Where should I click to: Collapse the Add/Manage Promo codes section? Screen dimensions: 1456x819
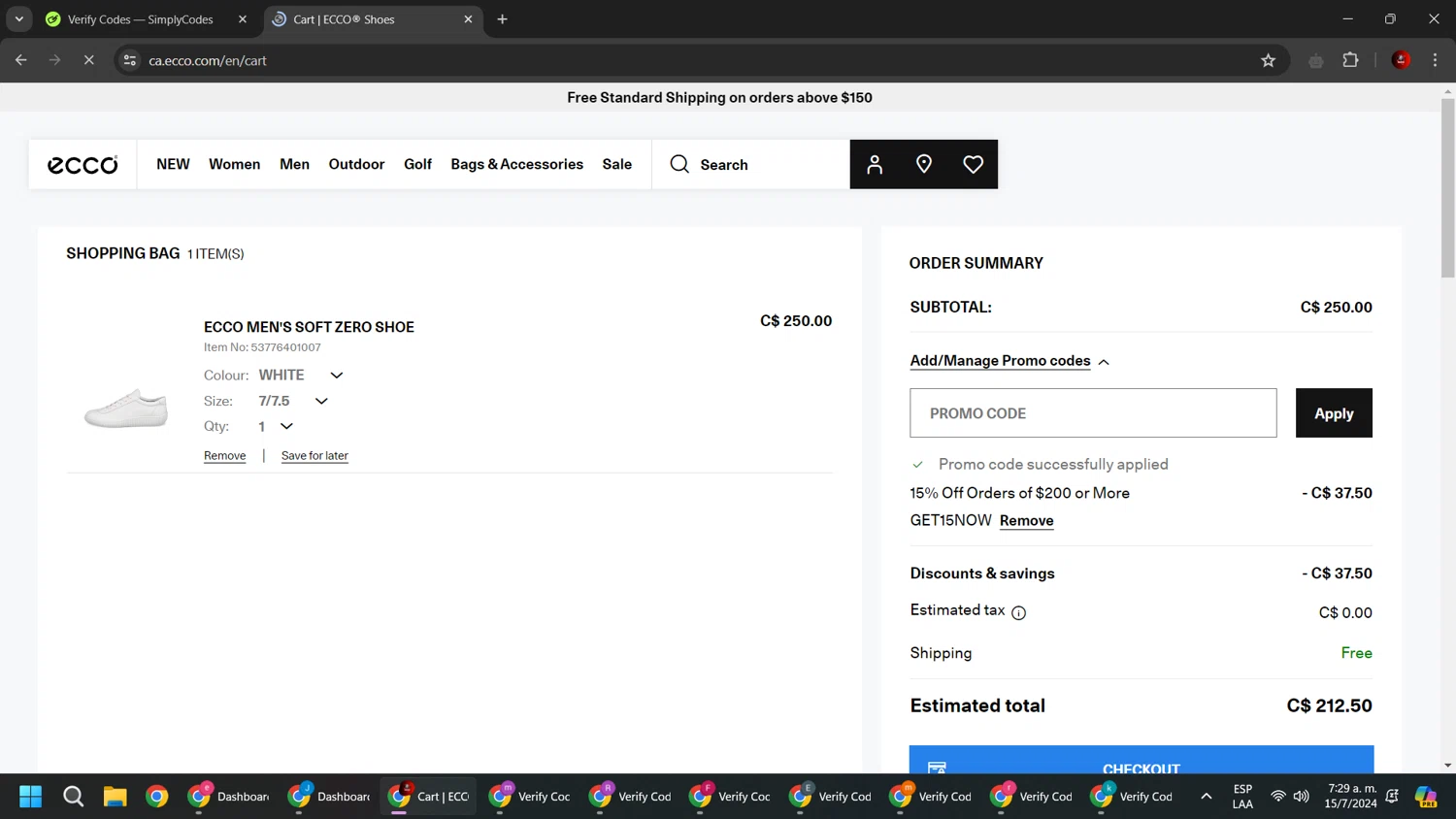1009,361
